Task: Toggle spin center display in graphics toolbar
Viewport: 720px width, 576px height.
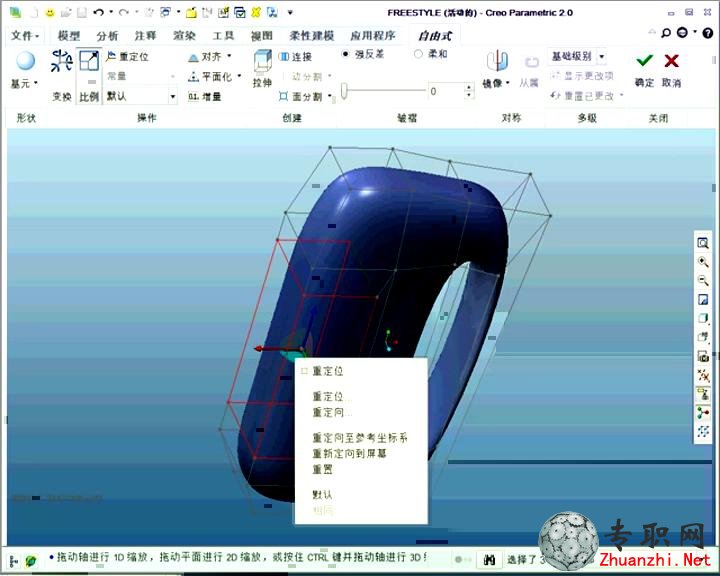Action: (x=703, y=412)
